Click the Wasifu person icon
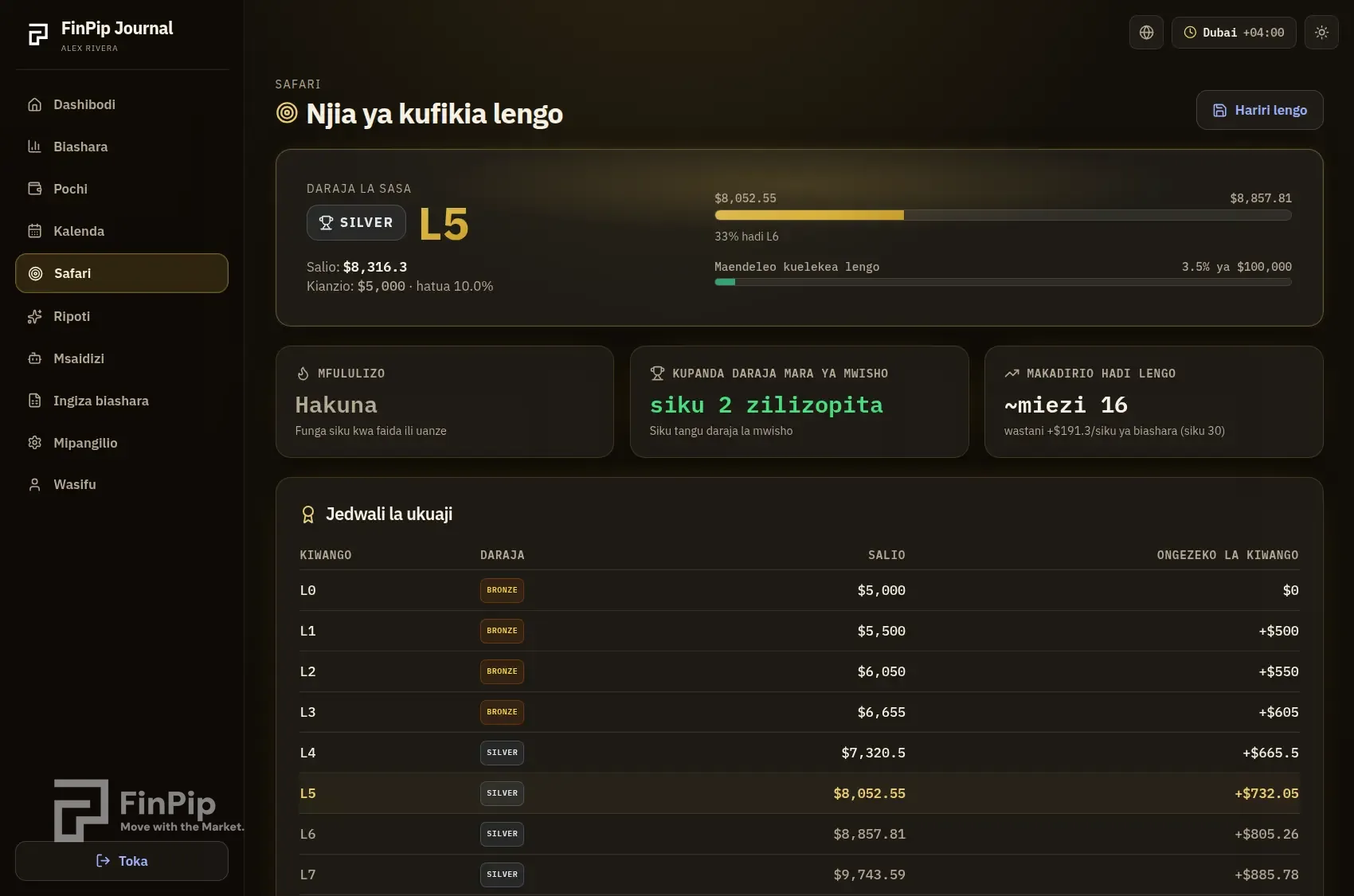1354x896 pixels. coord(34,484)
